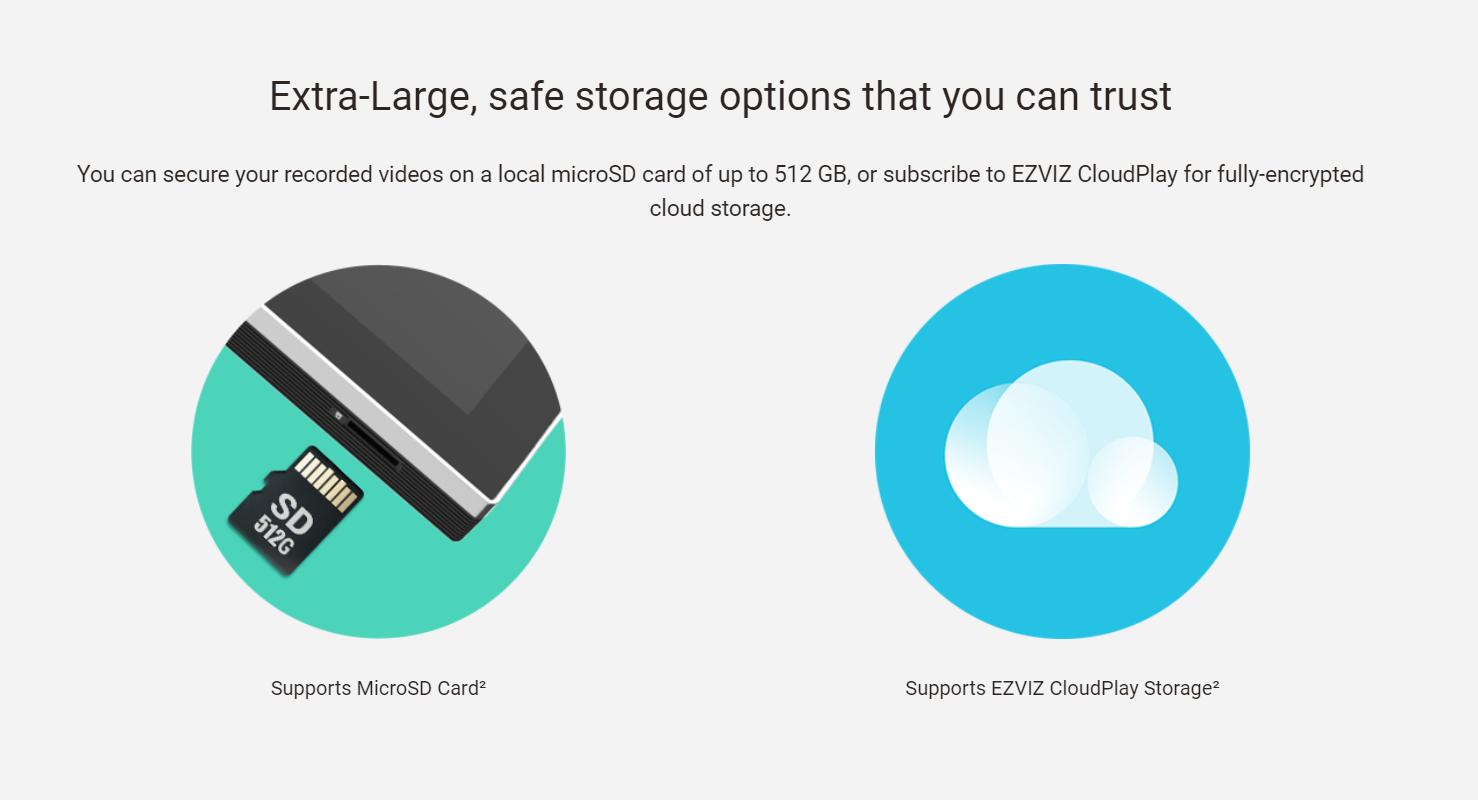Click the small cloud bubble on the right
The height and width of the screenshot is (800, 1478).
[1132, 481]
